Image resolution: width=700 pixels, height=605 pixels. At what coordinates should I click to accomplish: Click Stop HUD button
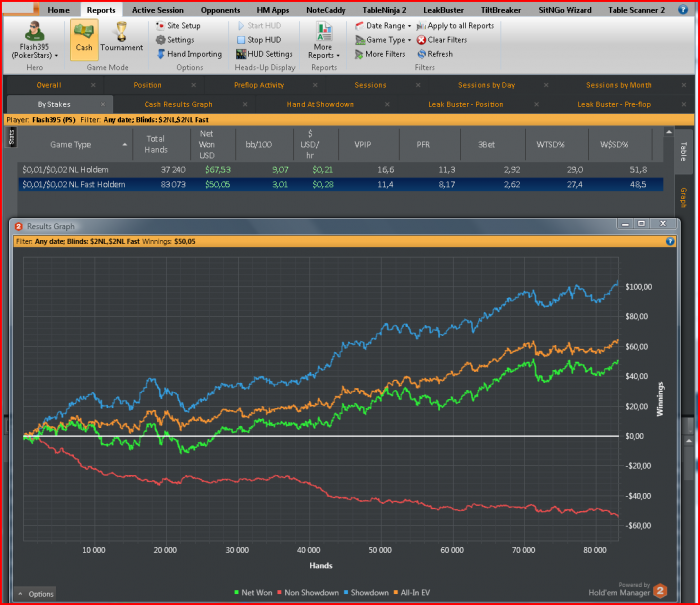point(259,40)
